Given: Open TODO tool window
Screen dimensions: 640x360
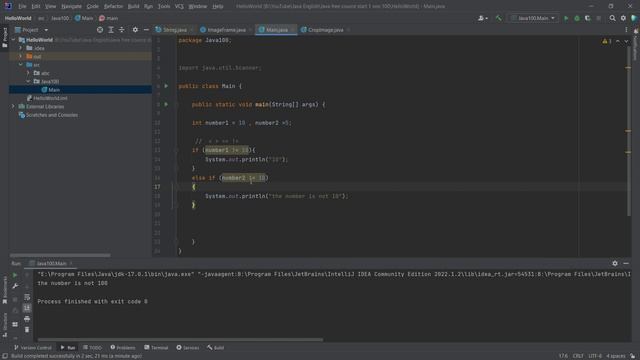Looking at the screenshot, I should pyautogui.click(x=92, y=348).
